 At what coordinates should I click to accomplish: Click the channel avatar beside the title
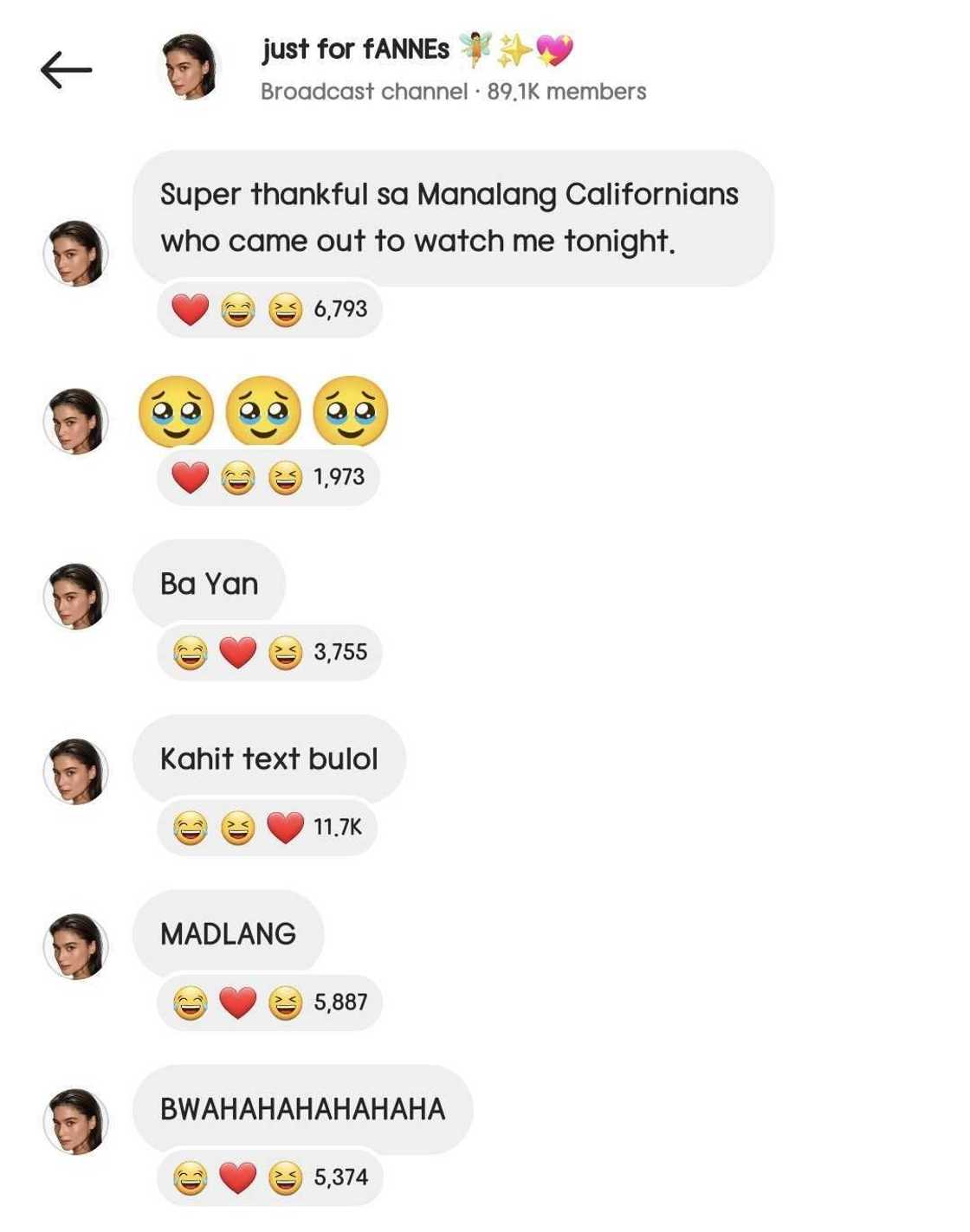(x=191, y=68)
